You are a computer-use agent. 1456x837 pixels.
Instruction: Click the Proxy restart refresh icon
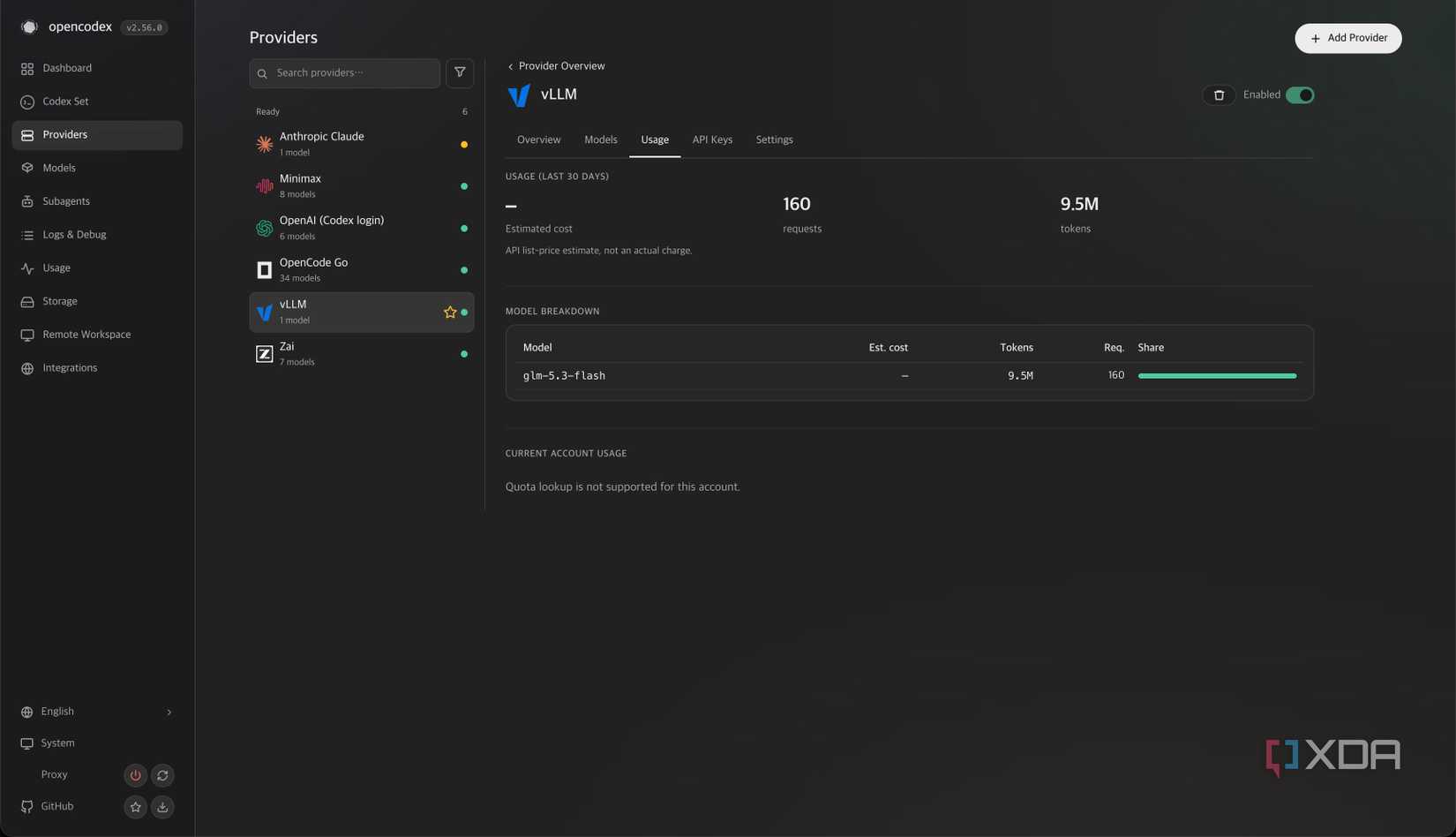162,775
